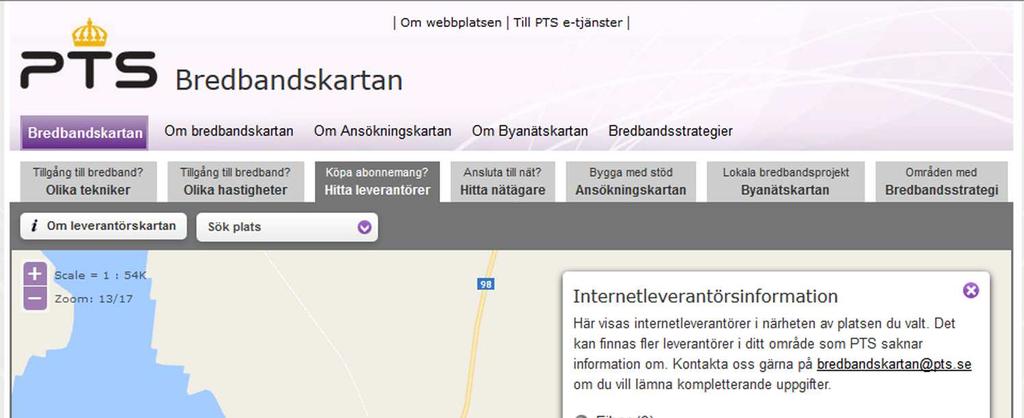This screenshot has height=418, width=1024.
Task: Open Om Byanätskartan menu item
Action: point(530,131)
